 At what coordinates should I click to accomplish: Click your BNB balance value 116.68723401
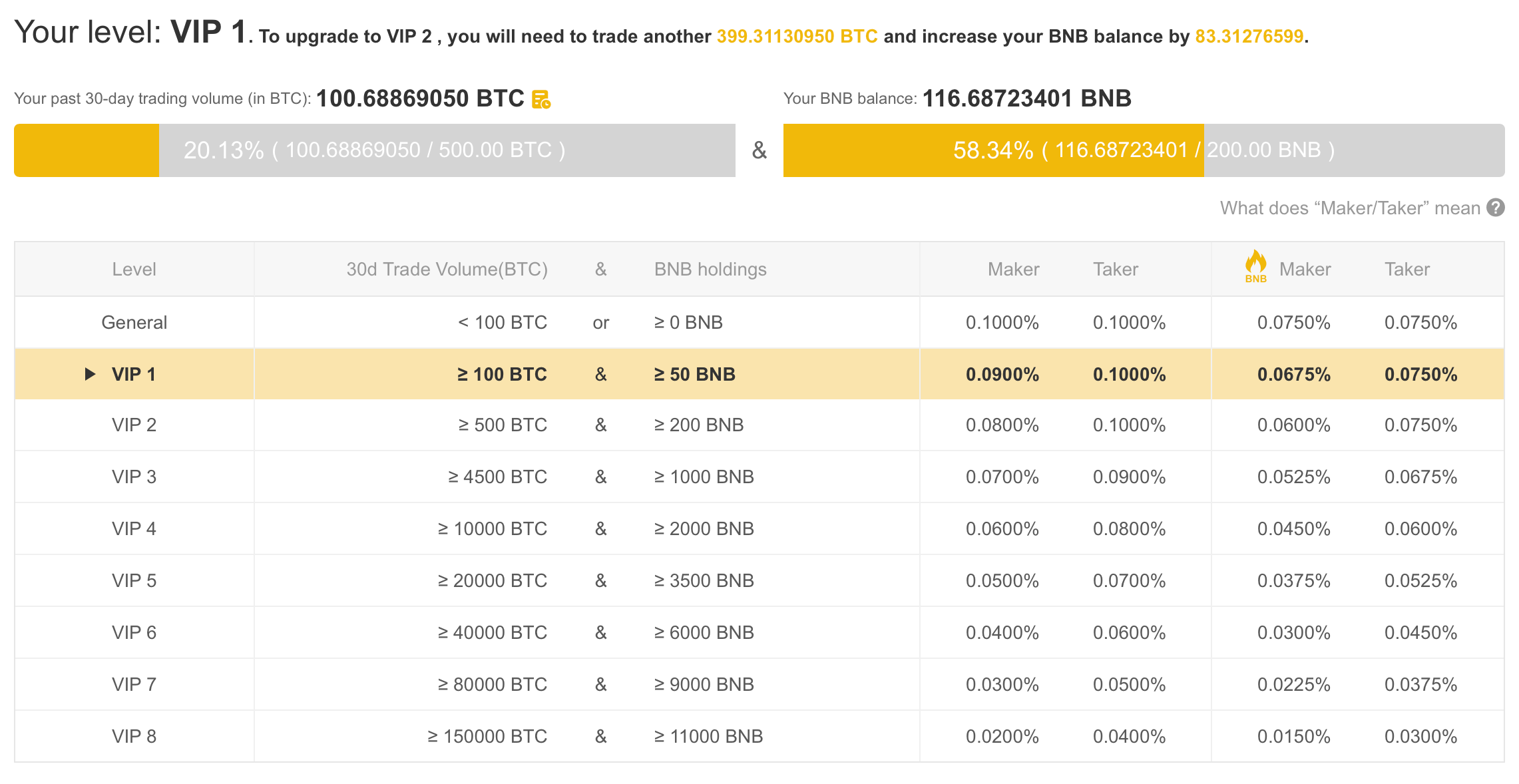tap(1026, 97)
